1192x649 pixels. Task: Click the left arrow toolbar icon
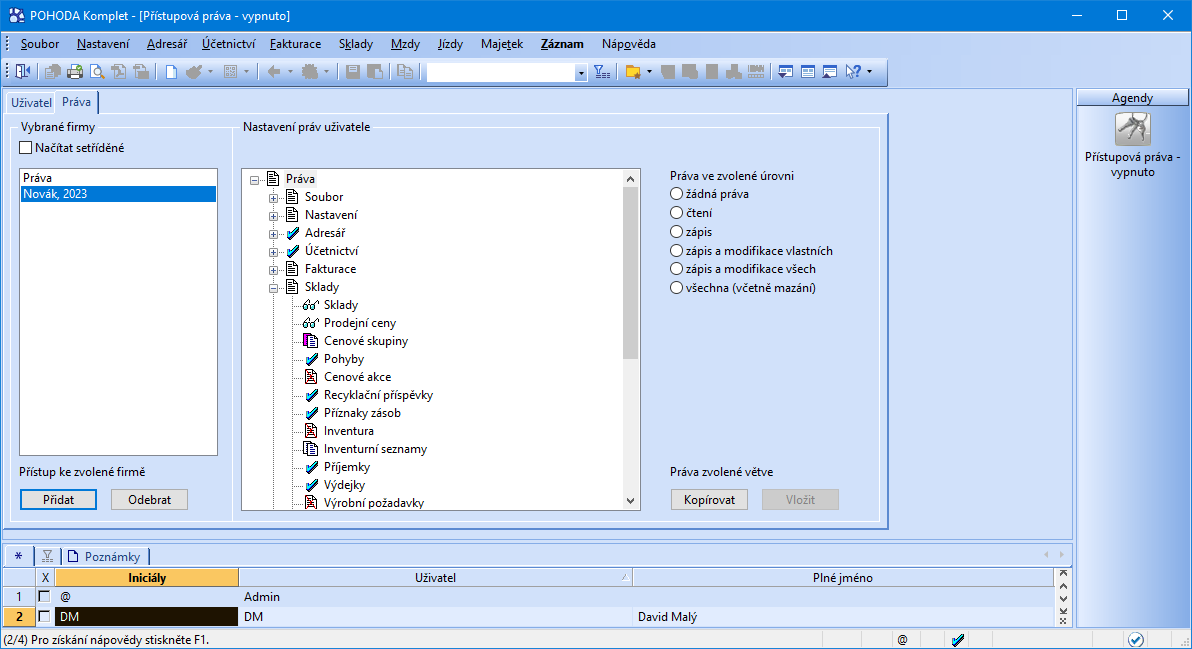pyautogui.click(x=274, y=71)
